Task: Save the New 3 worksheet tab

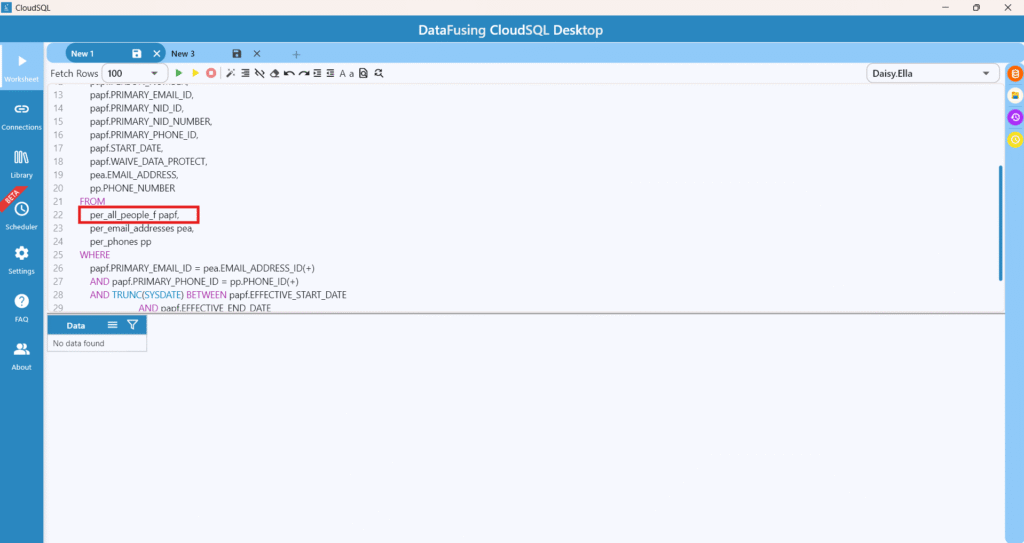Action: 237,54
